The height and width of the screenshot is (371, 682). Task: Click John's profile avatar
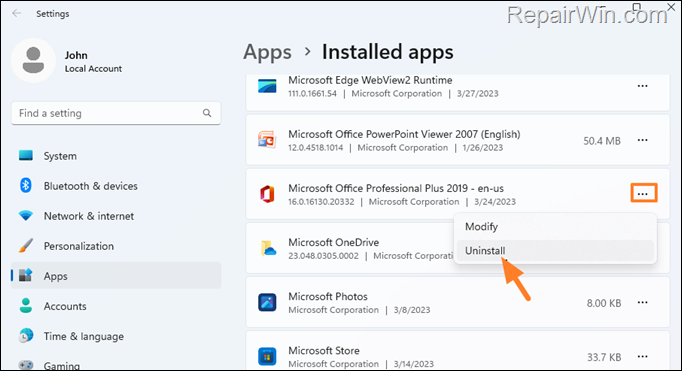pos(33,60)
